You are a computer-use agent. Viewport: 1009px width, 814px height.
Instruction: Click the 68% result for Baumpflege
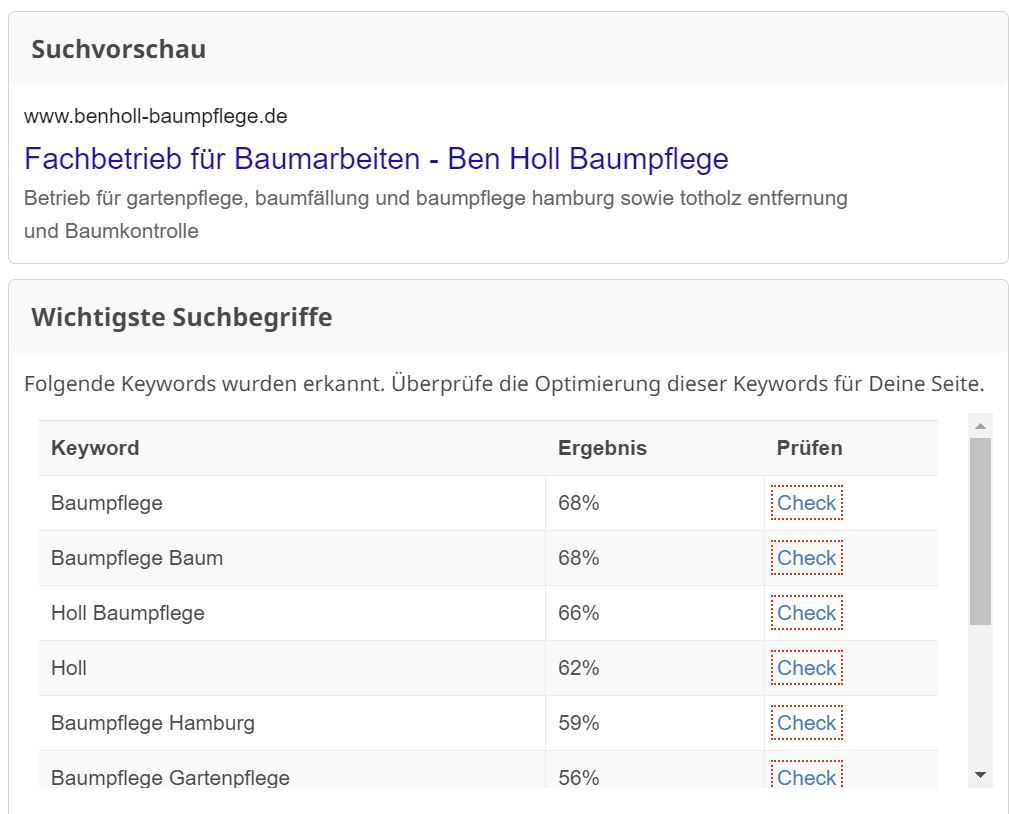click(x=579, y=503)
